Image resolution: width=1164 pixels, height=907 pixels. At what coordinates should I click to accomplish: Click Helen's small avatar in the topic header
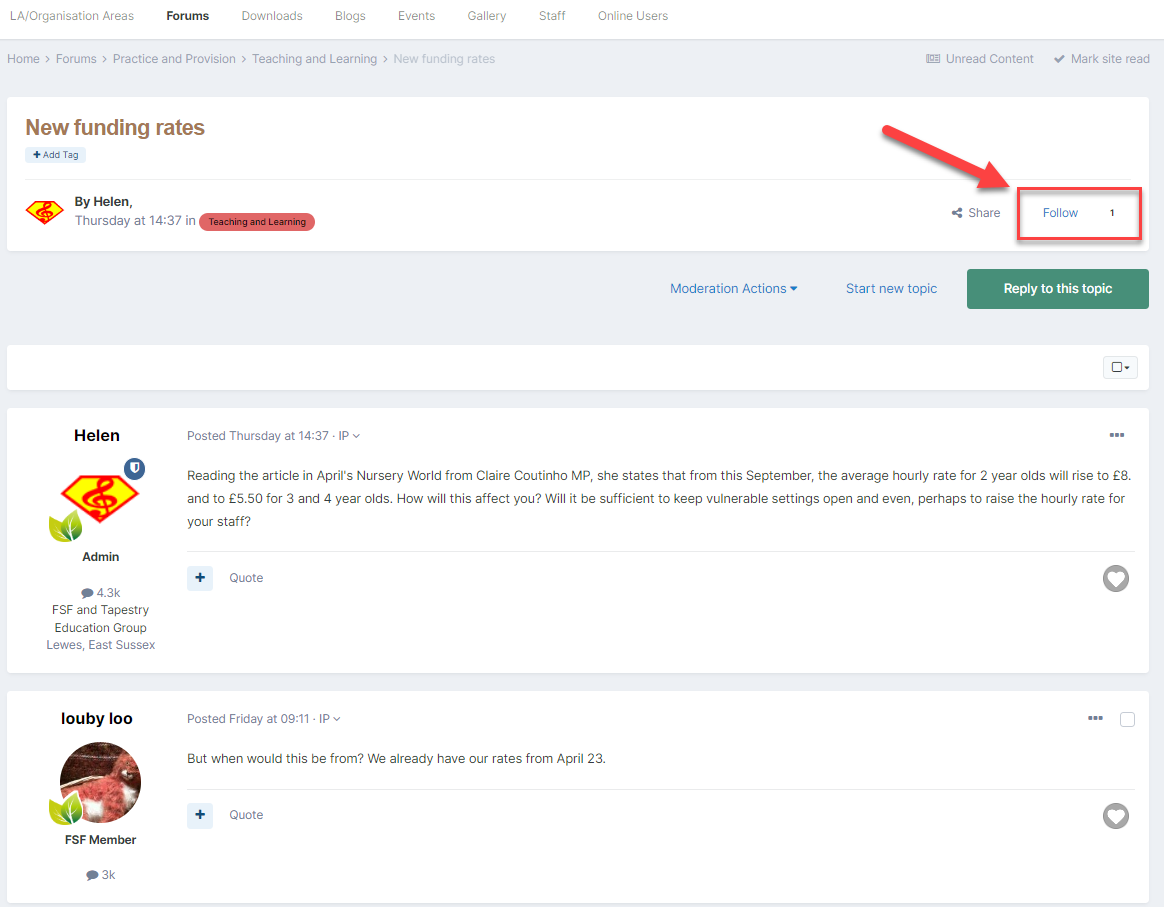click(45, 212)
